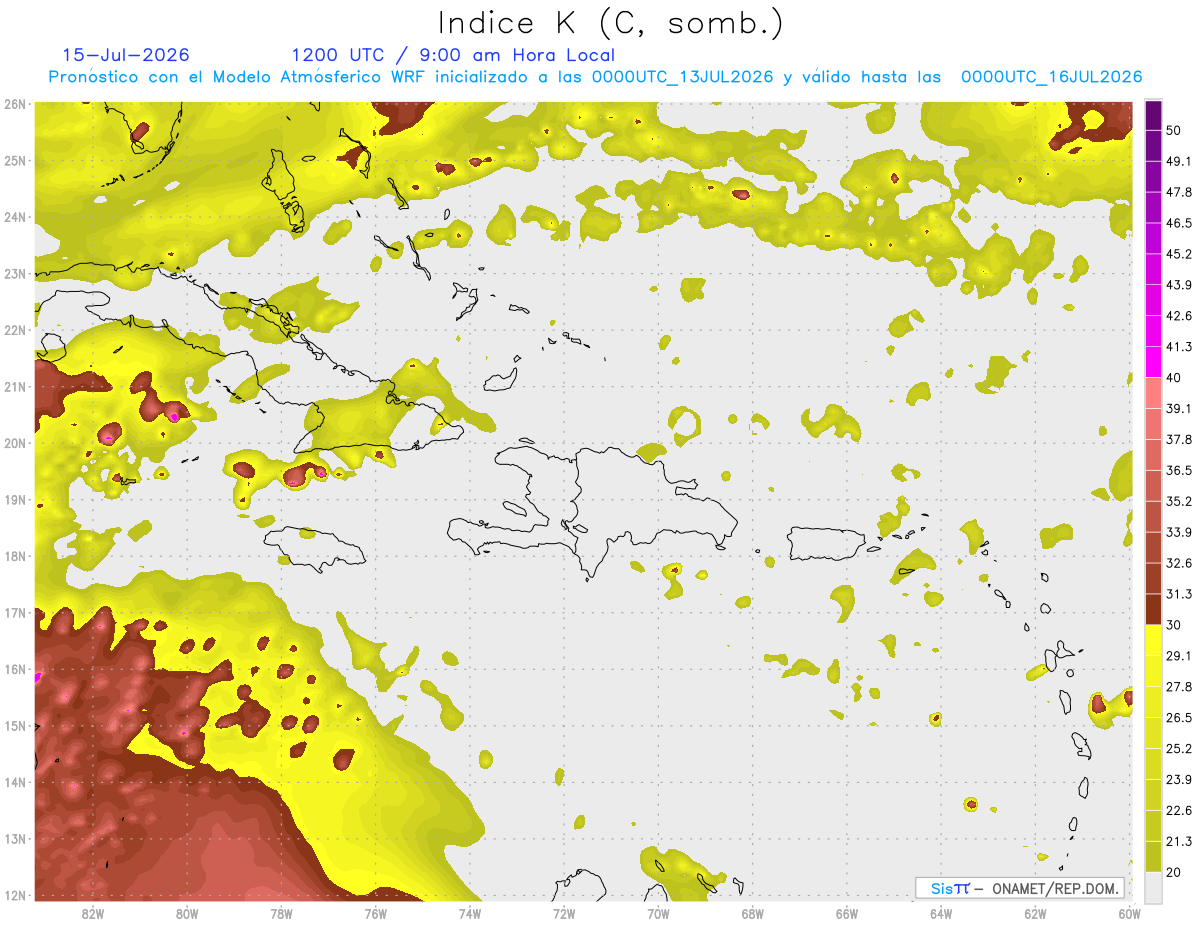Click the 82W longitude label
The image size is (1200, 927).
(x=93, y=913)
